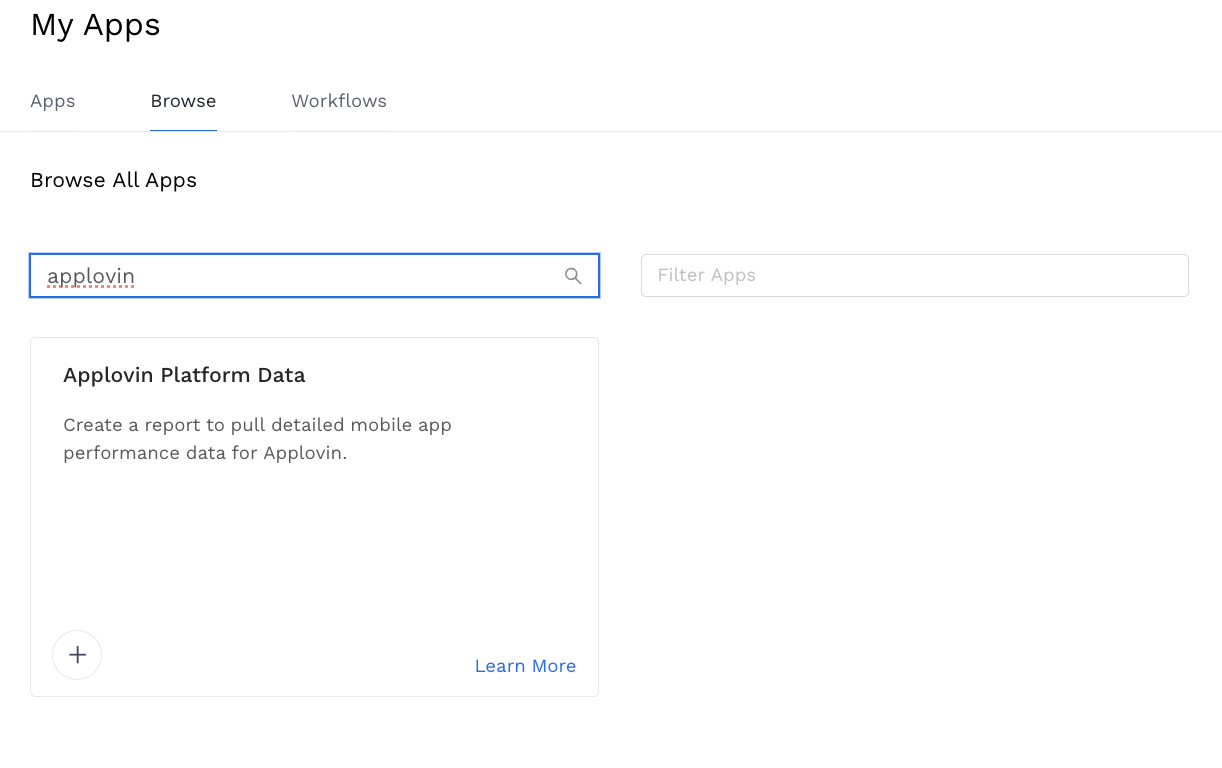Click the app description text about mobile performance

257,438
